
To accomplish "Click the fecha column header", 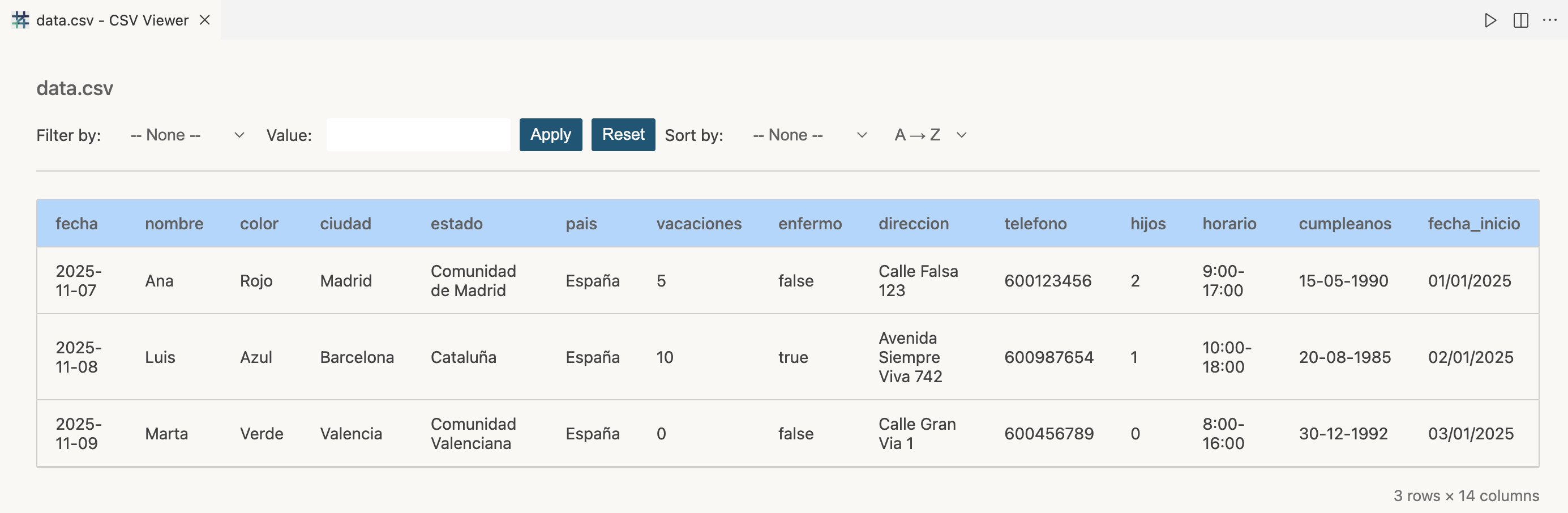I will 78,223.
